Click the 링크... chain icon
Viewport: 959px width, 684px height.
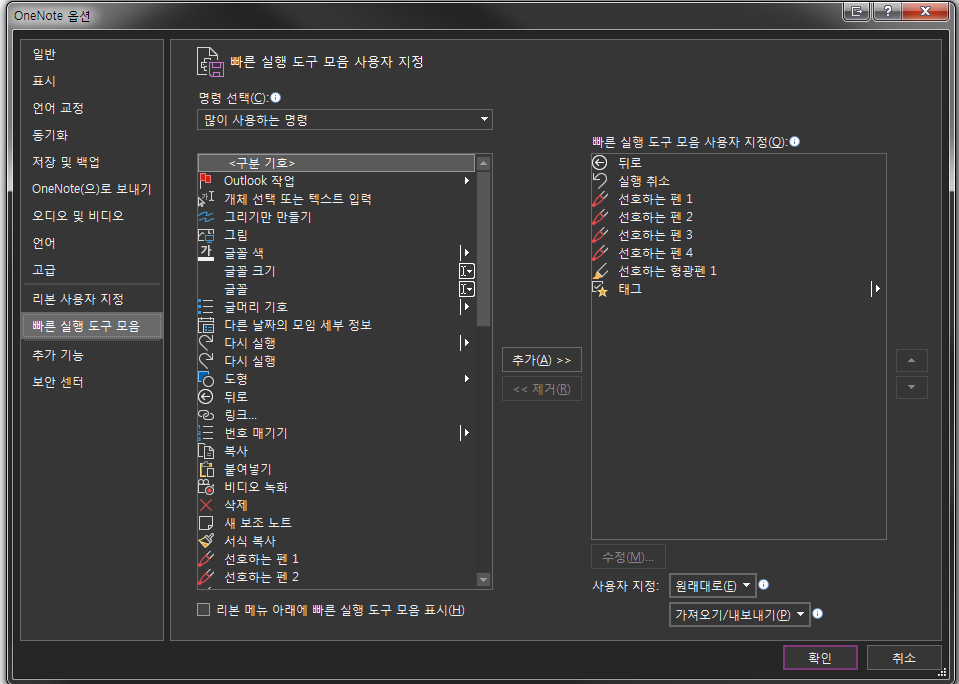pyautogui.click(x=206, y=415)
